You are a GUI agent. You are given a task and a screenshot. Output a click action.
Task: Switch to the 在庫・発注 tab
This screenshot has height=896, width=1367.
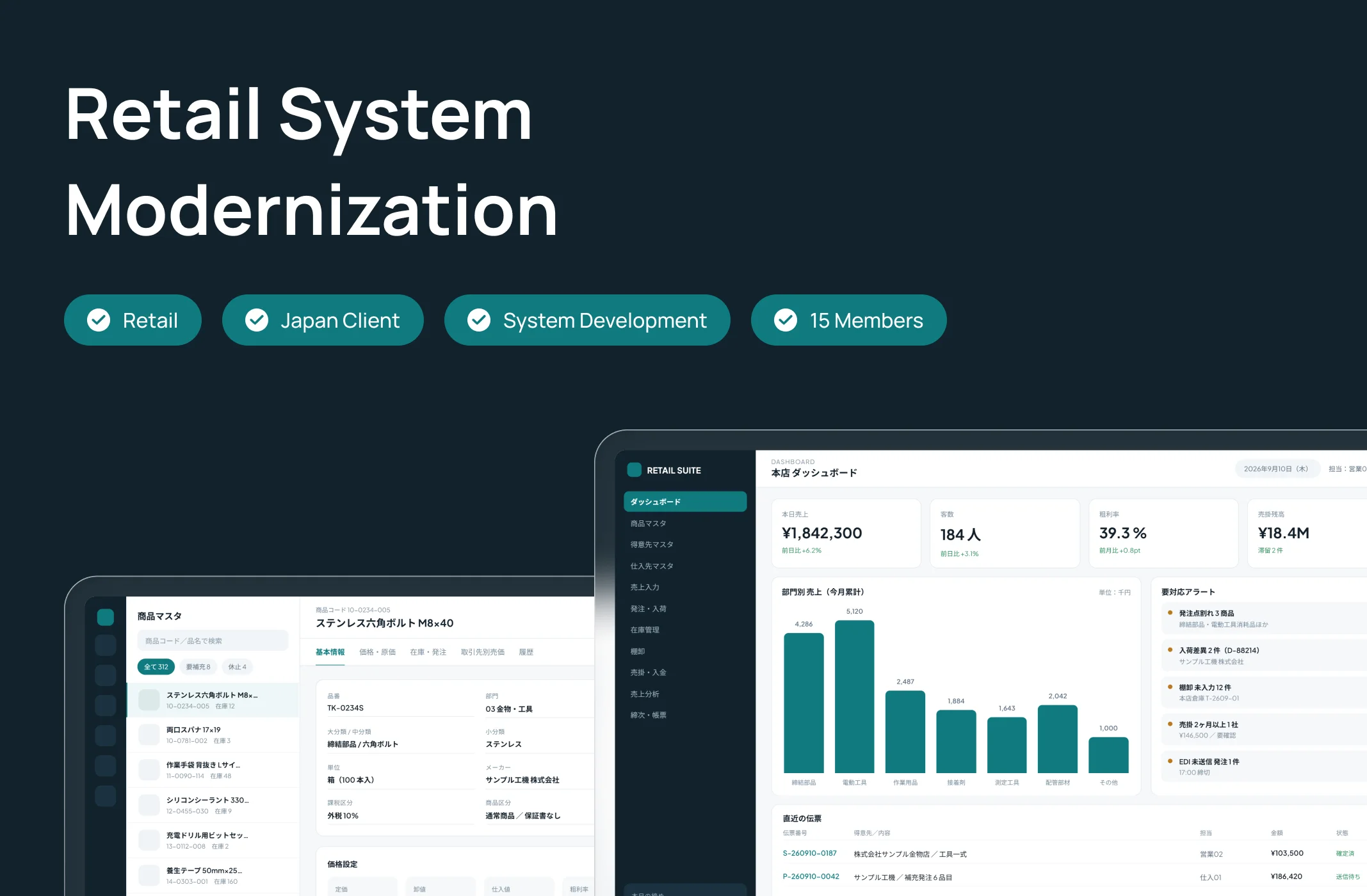pyautogui.click(x=428, y=652)
